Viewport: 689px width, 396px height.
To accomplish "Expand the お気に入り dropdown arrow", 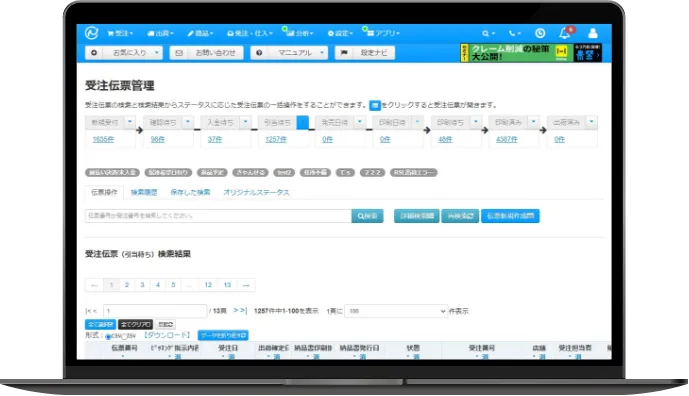I will pyautogui.click(x=156, y=53).
